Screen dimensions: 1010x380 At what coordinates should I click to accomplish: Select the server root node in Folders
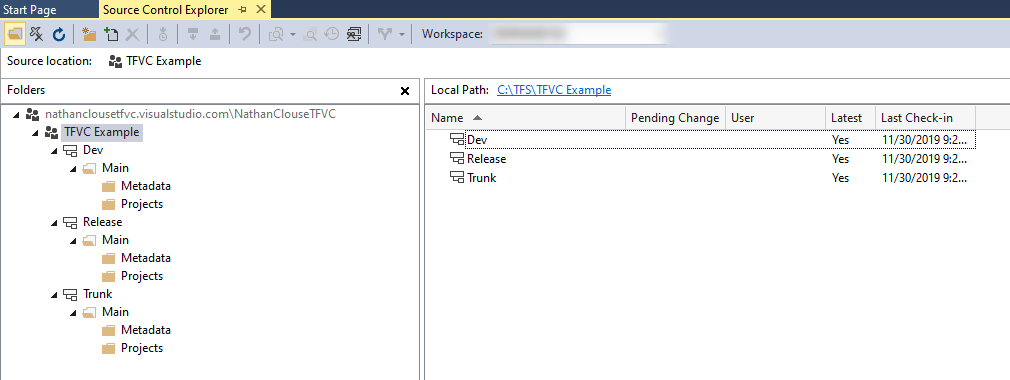coord(190,114)
